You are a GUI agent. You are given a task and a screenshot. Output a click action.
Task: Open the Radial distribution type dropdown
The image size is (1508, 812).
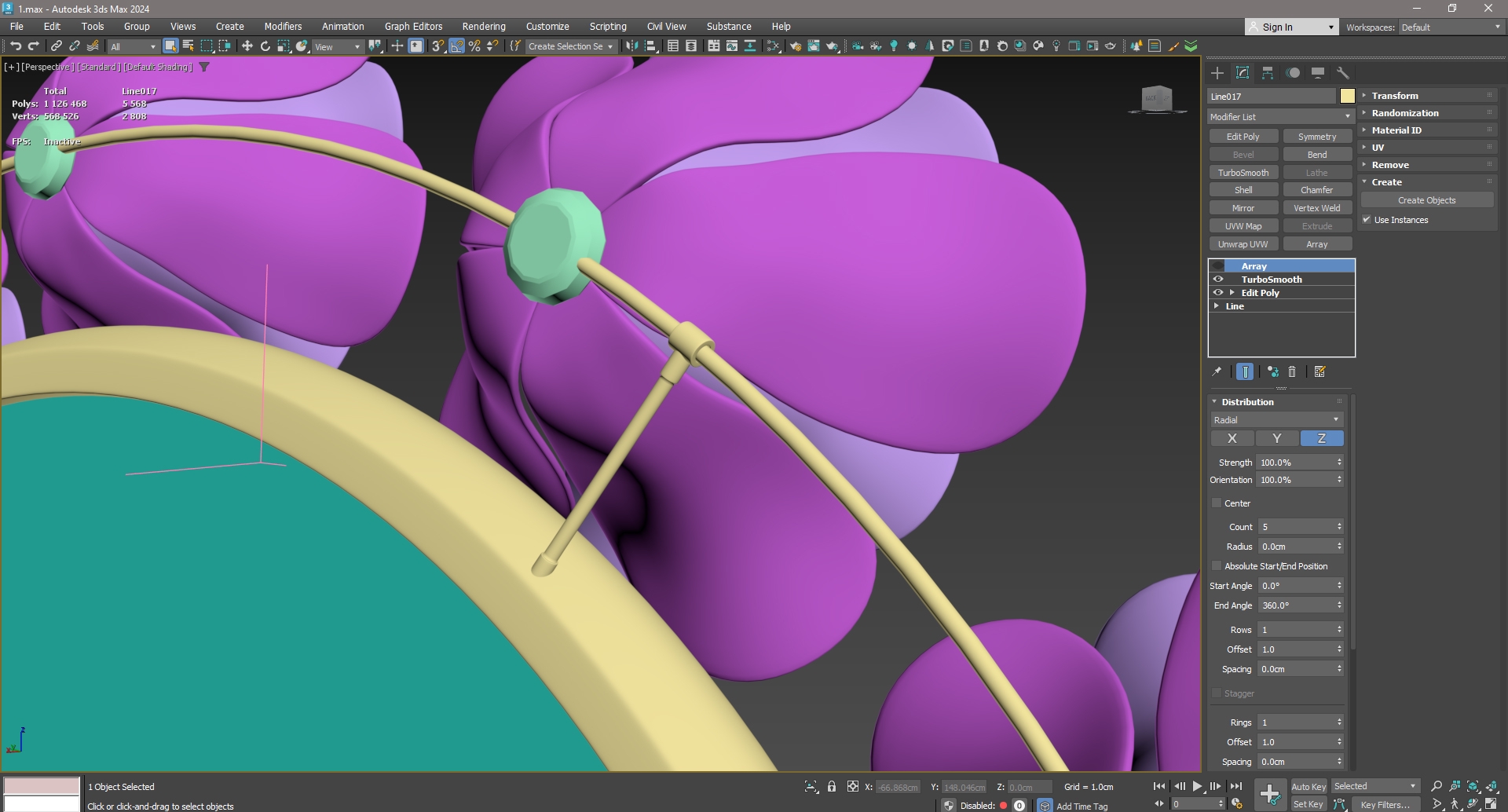pyautogui.click(x=1276, y=420)
